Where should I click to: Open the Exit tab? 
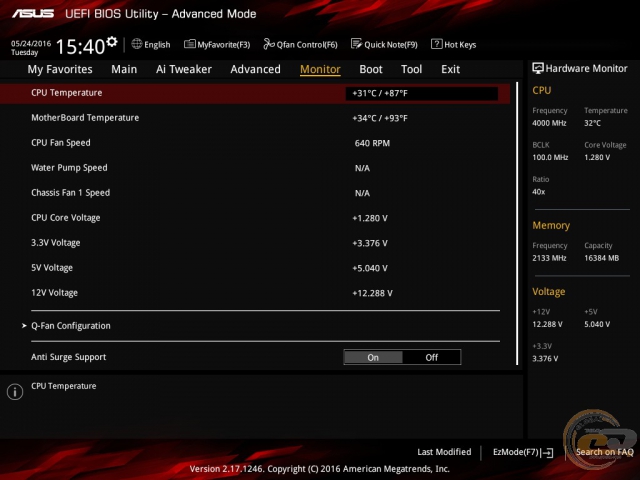(450, 69)
